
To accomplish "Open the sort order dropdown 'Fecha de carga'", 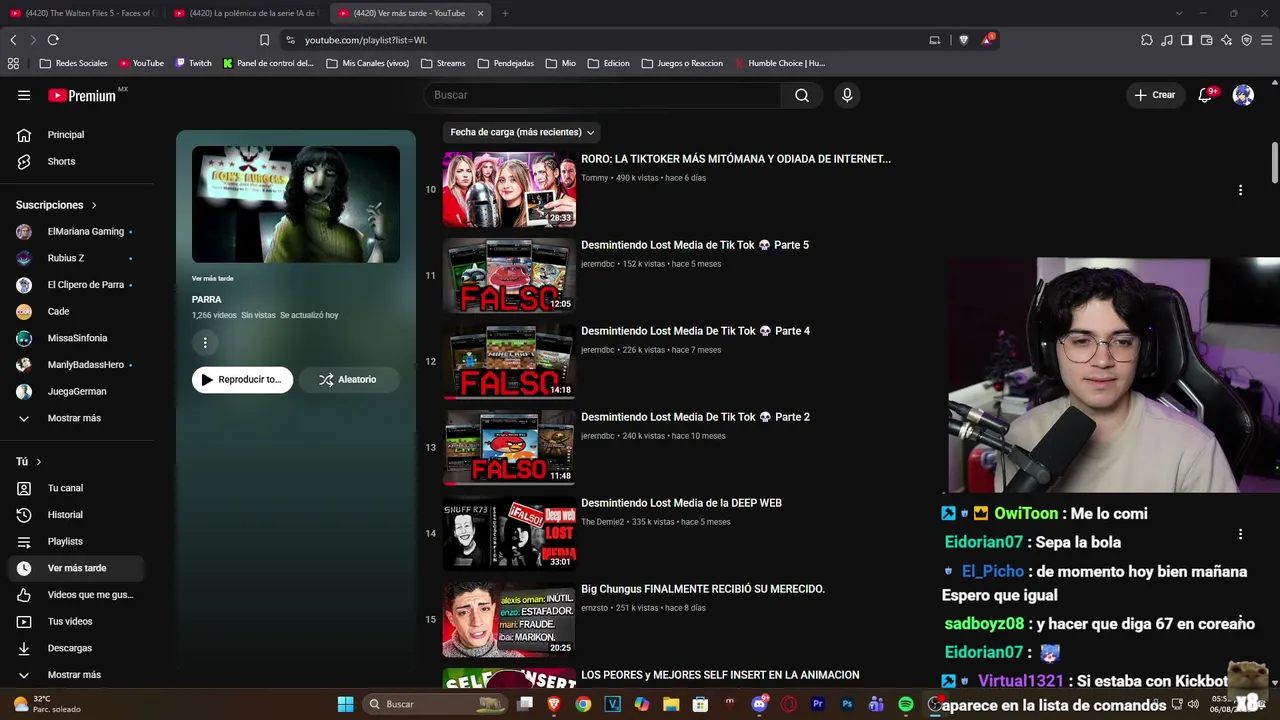I will [522, 132].
